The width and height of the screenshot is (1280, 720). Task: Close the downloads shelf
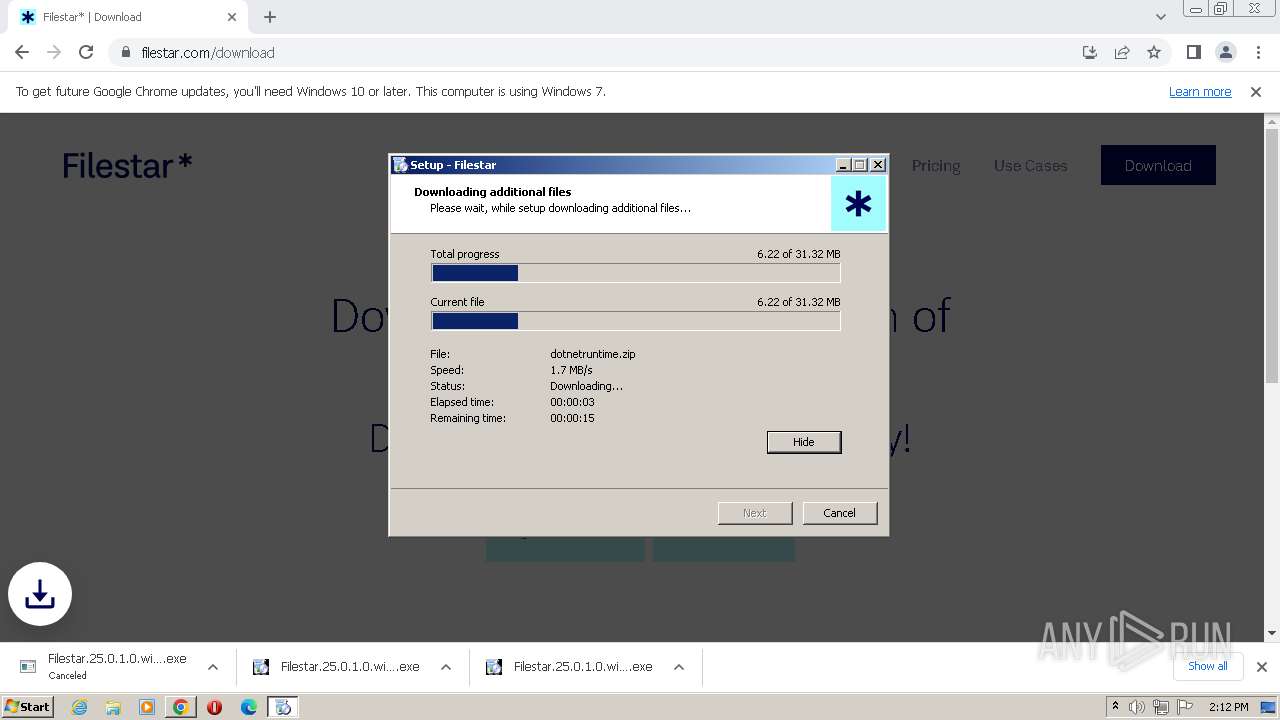point(1262,667)
